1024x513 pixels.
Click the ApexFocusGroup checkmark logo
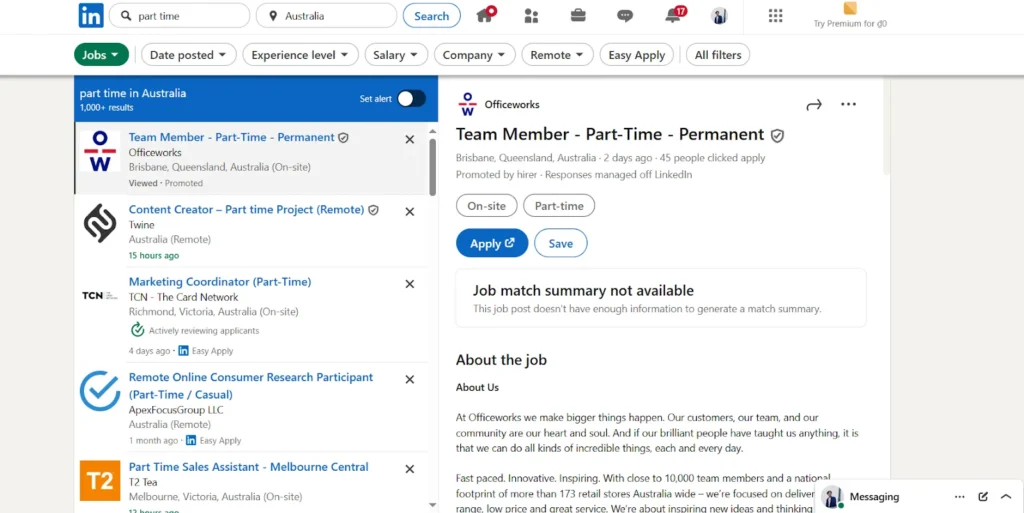pos(100,390)
